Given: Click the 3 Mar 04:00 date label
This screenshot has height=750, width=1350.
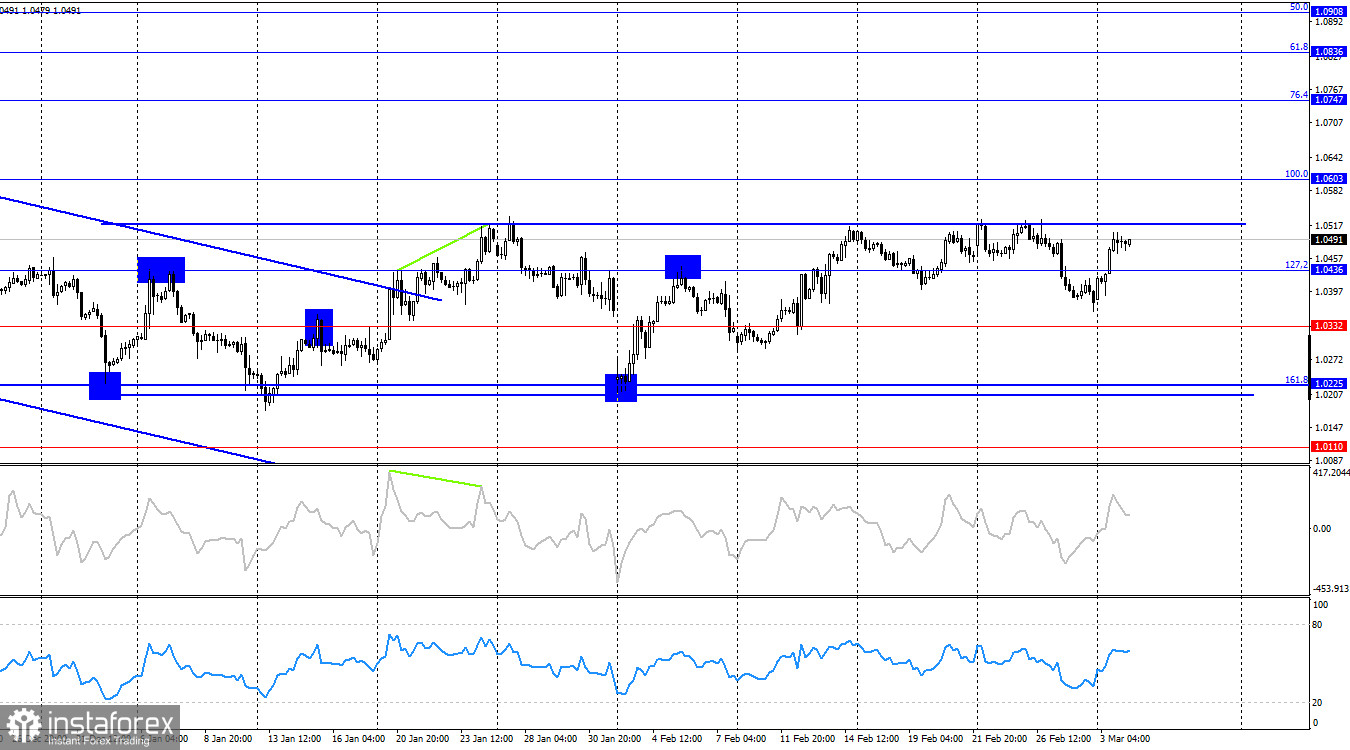Looking at the screenshot, I should (1126, 740).
